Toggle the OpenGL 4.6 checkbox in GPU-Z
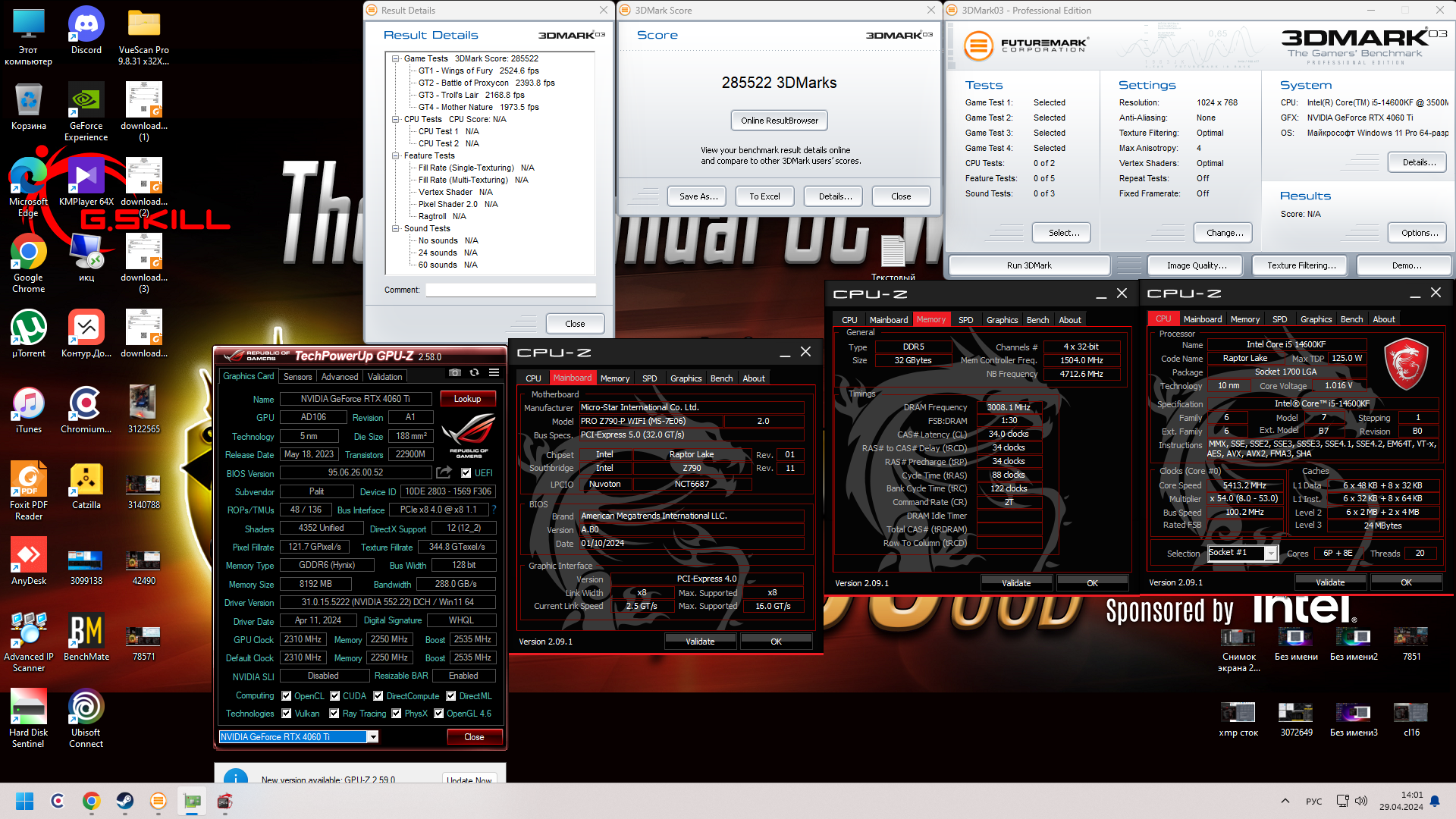Screen dimensions: 1456x819 pyautogui.click(x=438, y=714)
